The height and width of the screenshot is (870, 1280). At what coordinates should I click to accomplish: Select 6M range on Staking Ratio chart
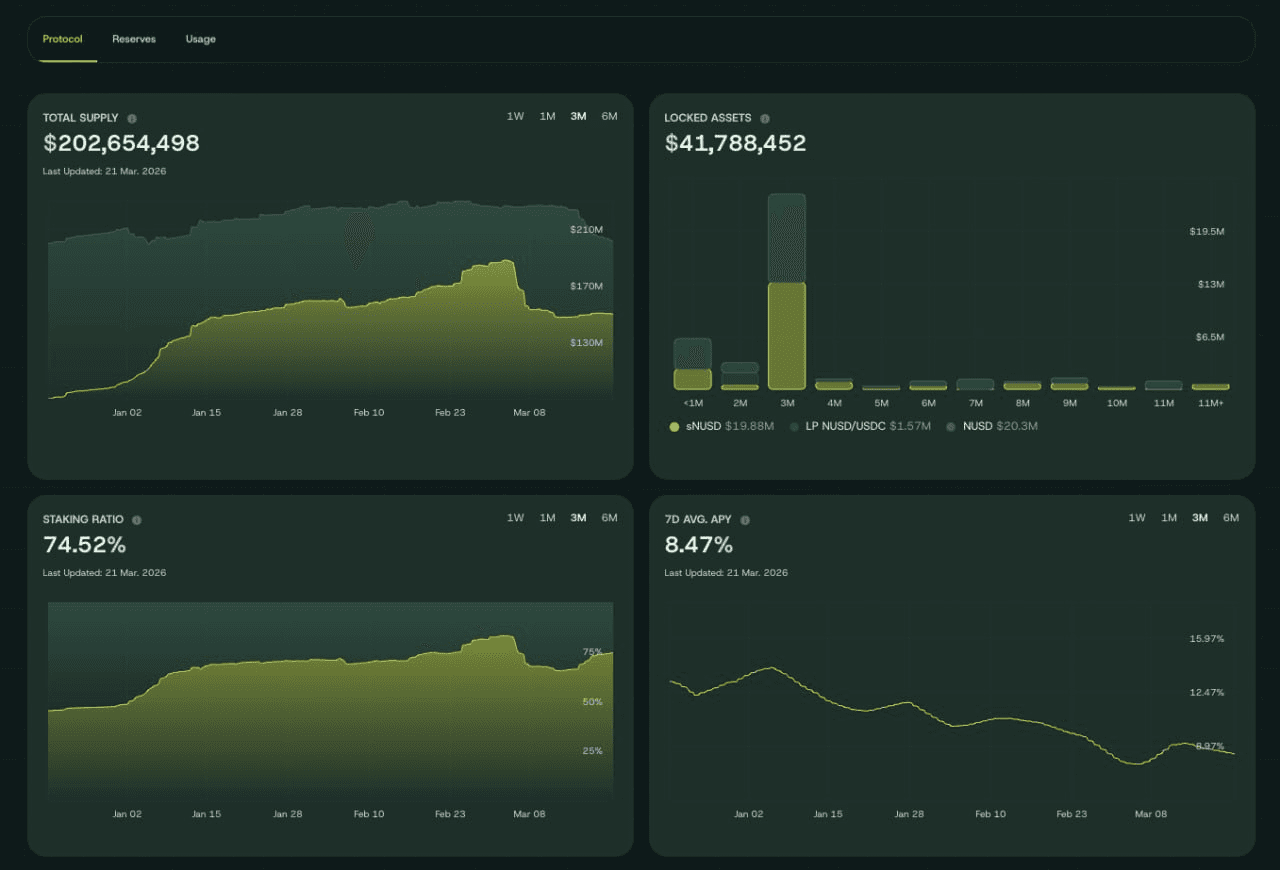tap(609, 518)
